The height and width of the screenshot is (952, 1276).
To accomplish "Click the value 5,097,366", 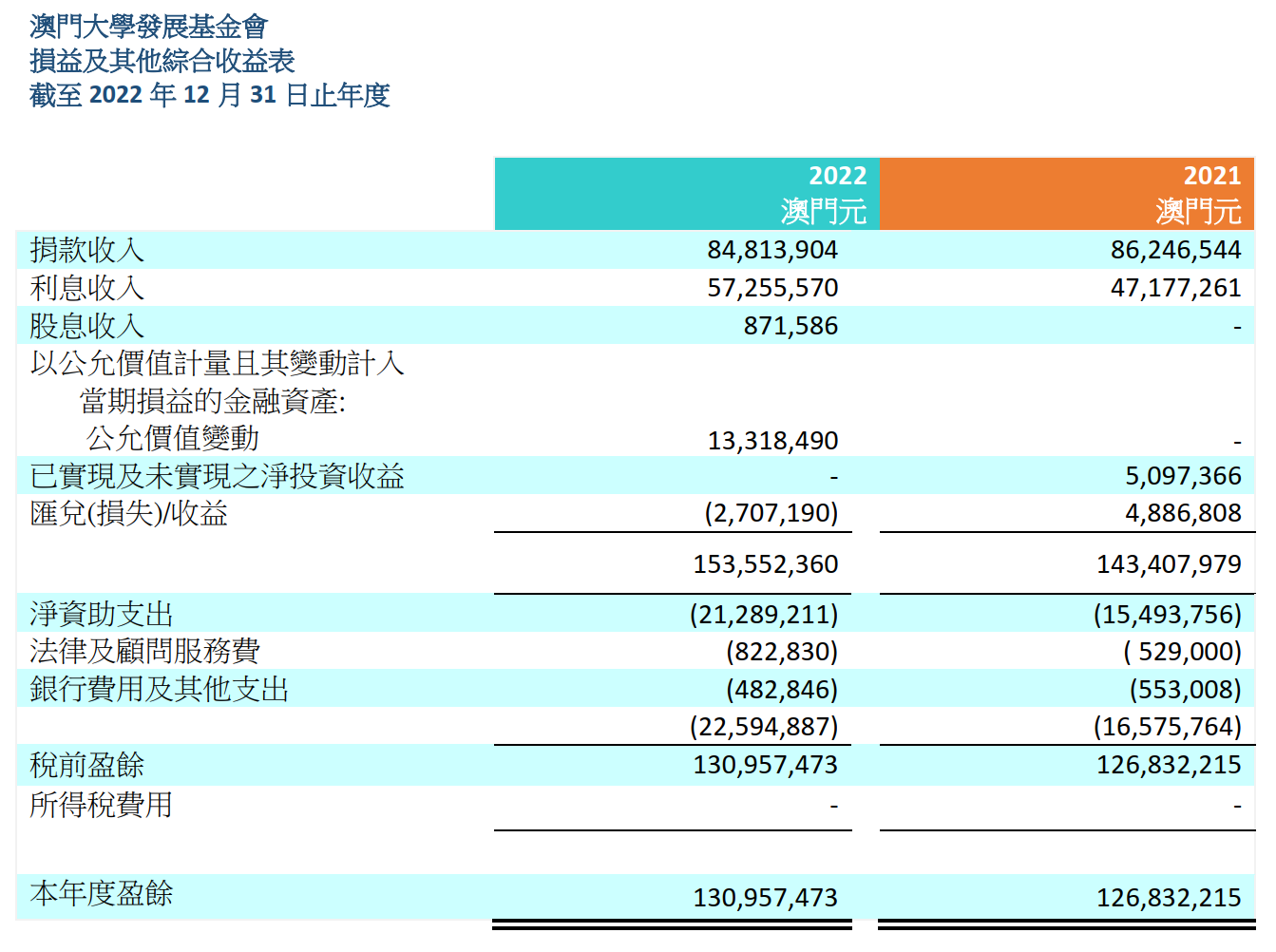I will [1184, 476].
